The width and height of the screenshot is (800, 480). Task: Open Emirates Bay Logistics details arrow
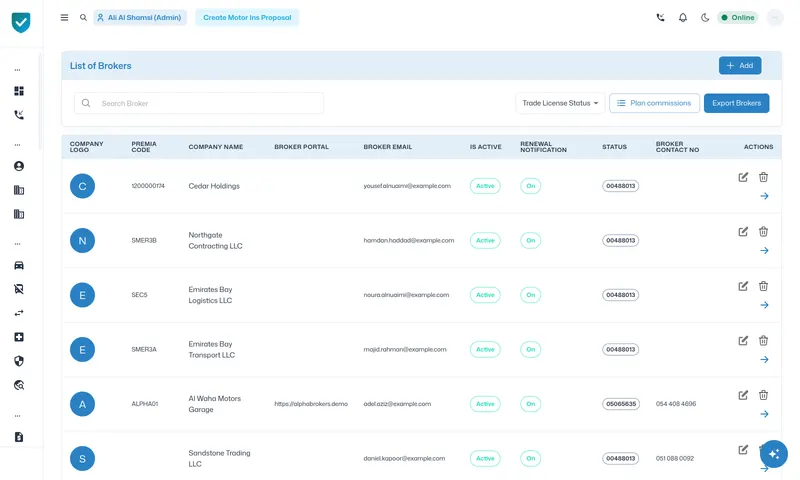(x=764, y=305)
